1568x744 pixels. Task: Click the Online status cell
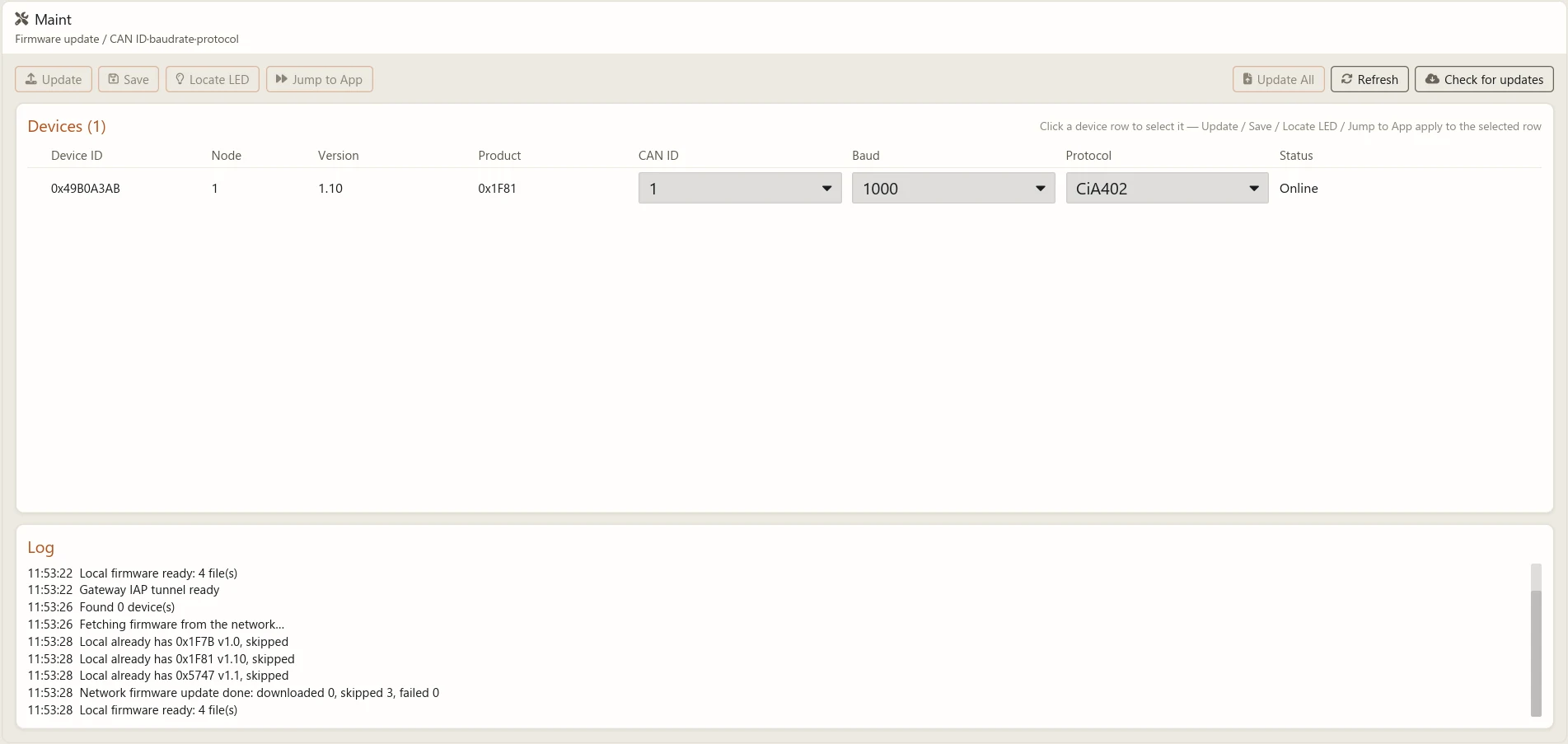click(1299, 189)
